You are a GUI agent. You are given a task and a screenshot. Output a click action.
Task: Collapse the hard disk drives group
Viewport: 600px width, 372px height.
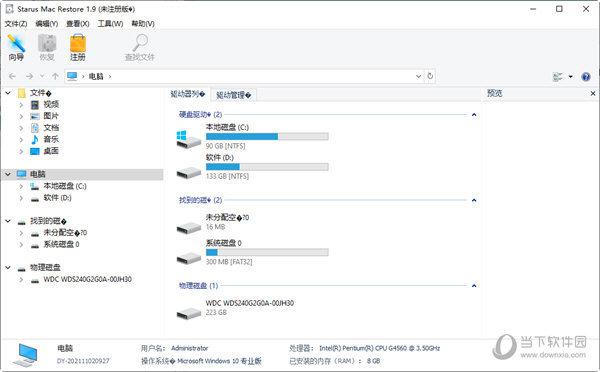tap(474, 114)
